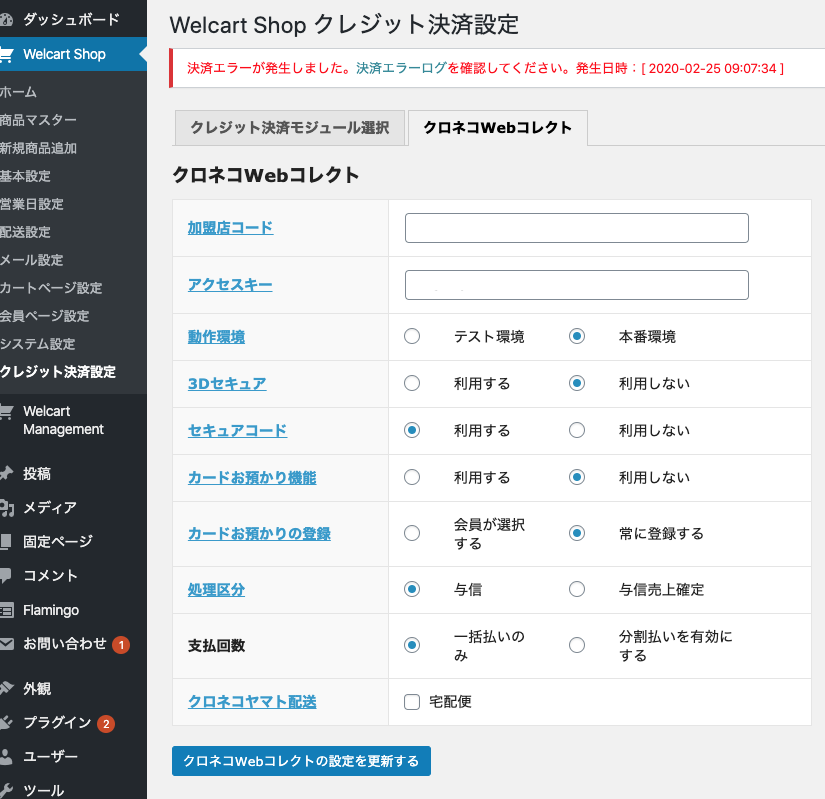
Task: Click the セキュアコード help link
Action: [x=238, y=430]
